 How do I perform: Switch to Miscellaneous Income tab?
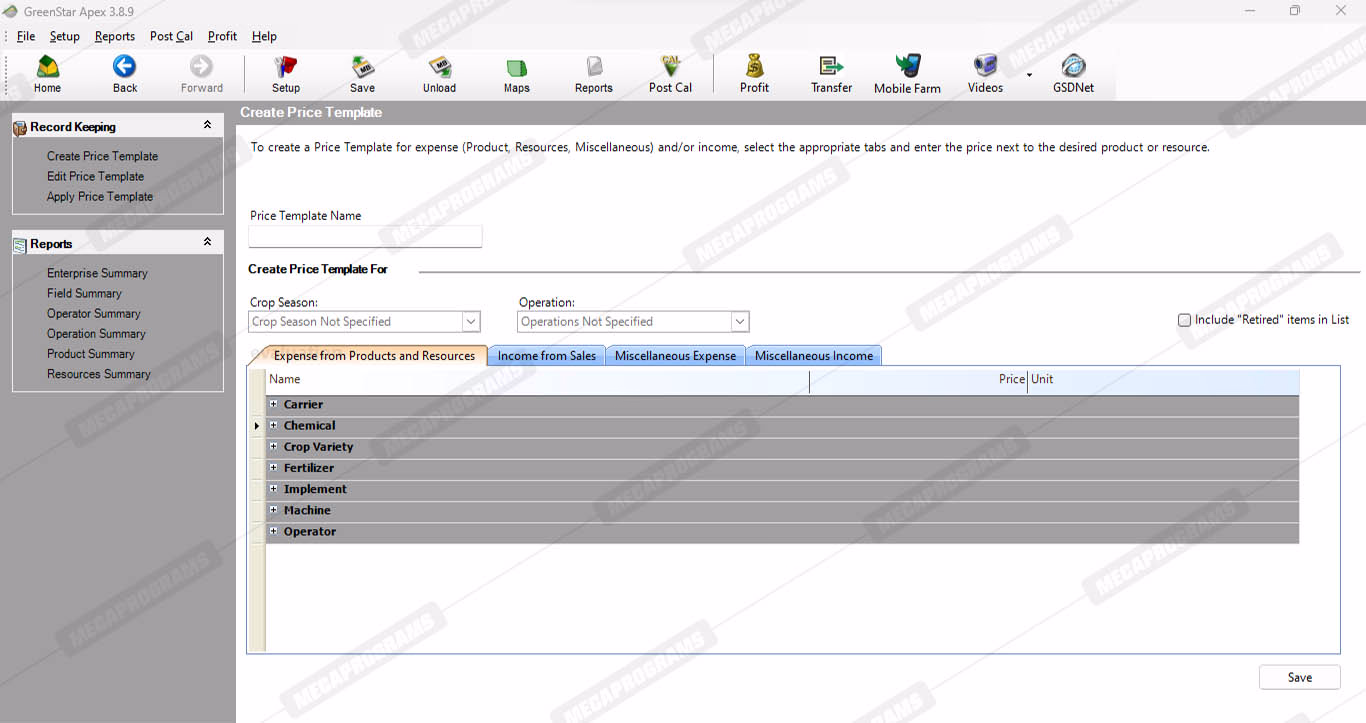click(814, 356)
